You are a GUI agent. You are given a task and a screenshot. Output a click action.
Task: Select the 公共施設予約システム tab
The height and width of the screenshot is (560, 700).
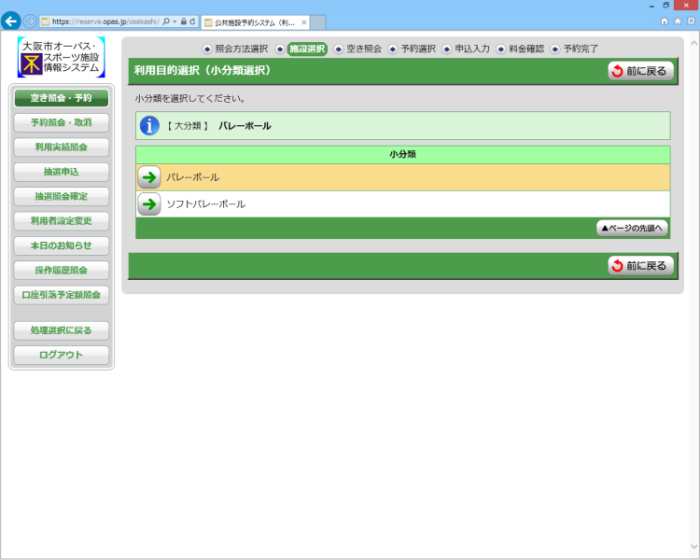[255, 22]
